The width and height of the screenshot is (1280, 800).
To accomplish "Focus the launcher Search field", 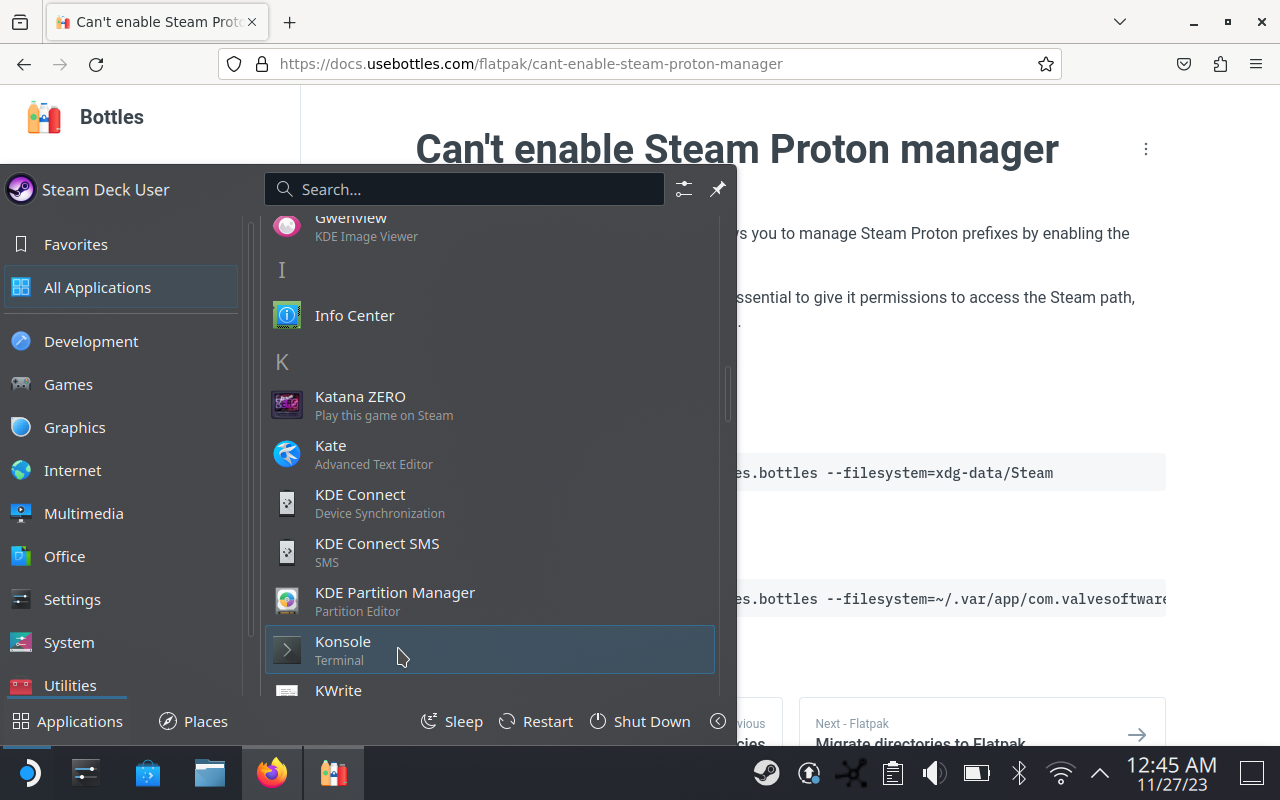I will point(464,189).
